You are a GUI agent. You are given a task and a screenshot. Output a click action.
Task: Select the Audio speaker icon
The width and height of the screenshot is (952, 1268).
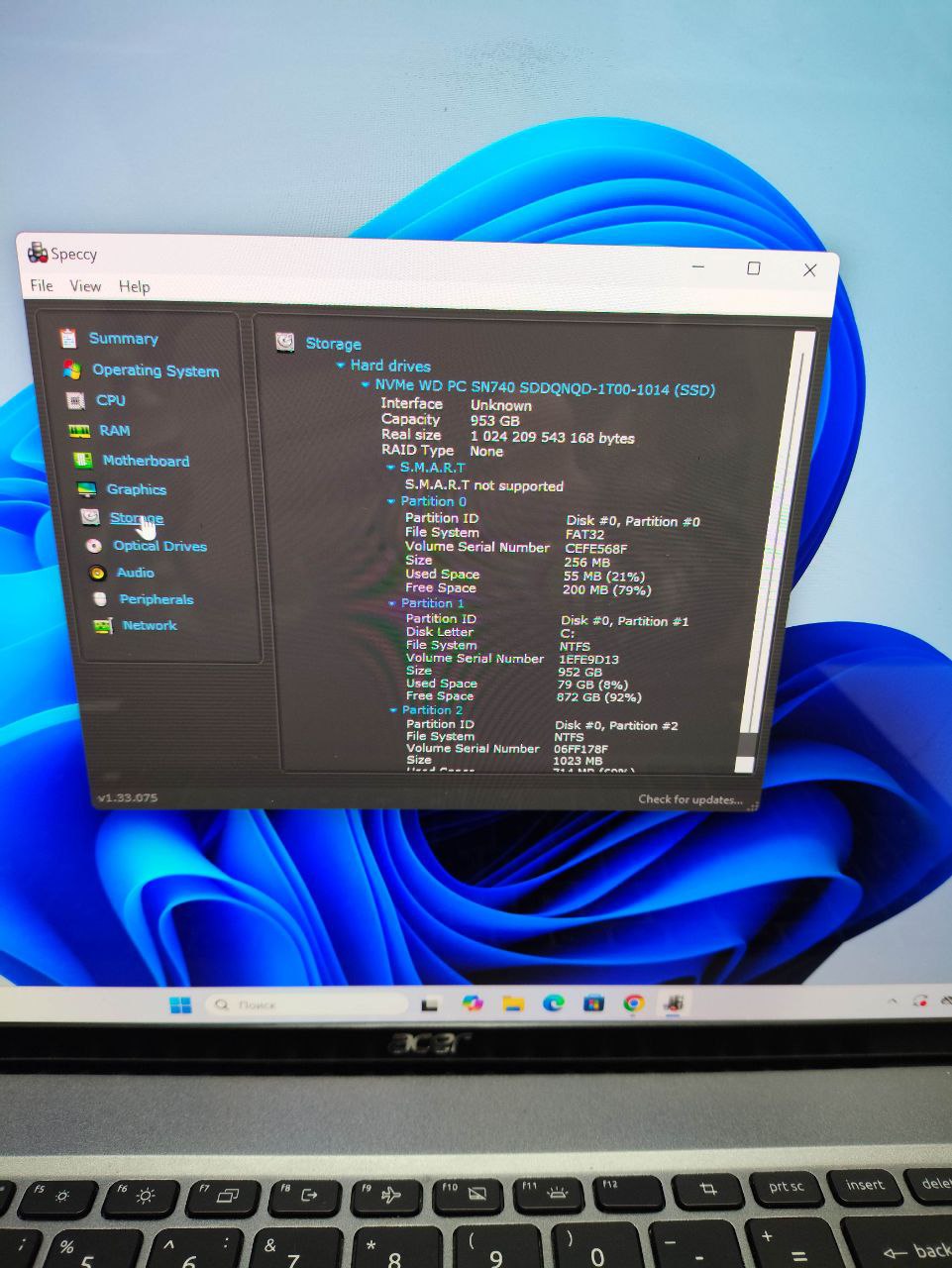click(97, 573)
